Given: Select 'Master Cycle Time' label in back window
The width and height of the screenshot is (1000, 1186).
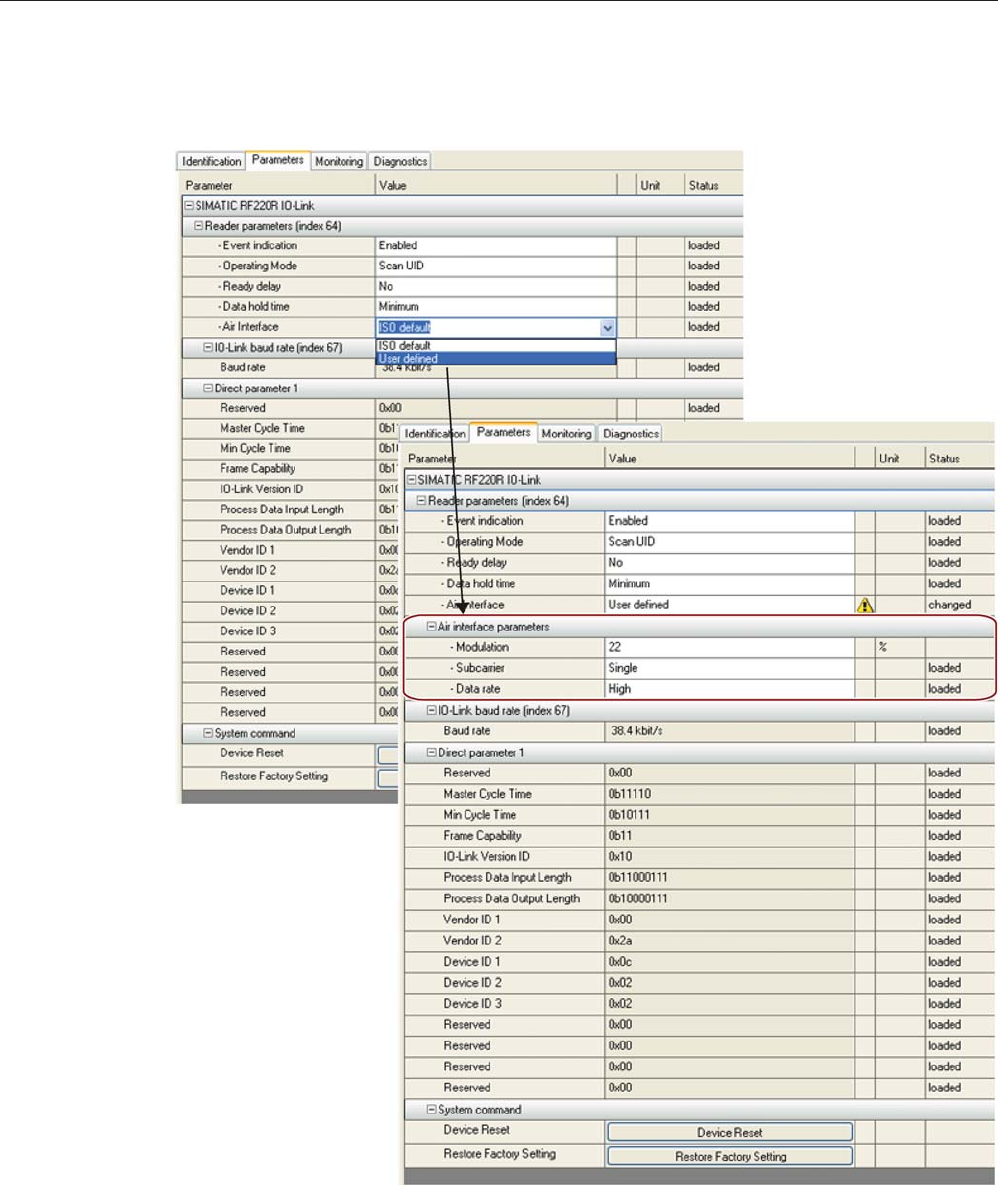Looking at the screenshot, I should (x=262, y=428).
